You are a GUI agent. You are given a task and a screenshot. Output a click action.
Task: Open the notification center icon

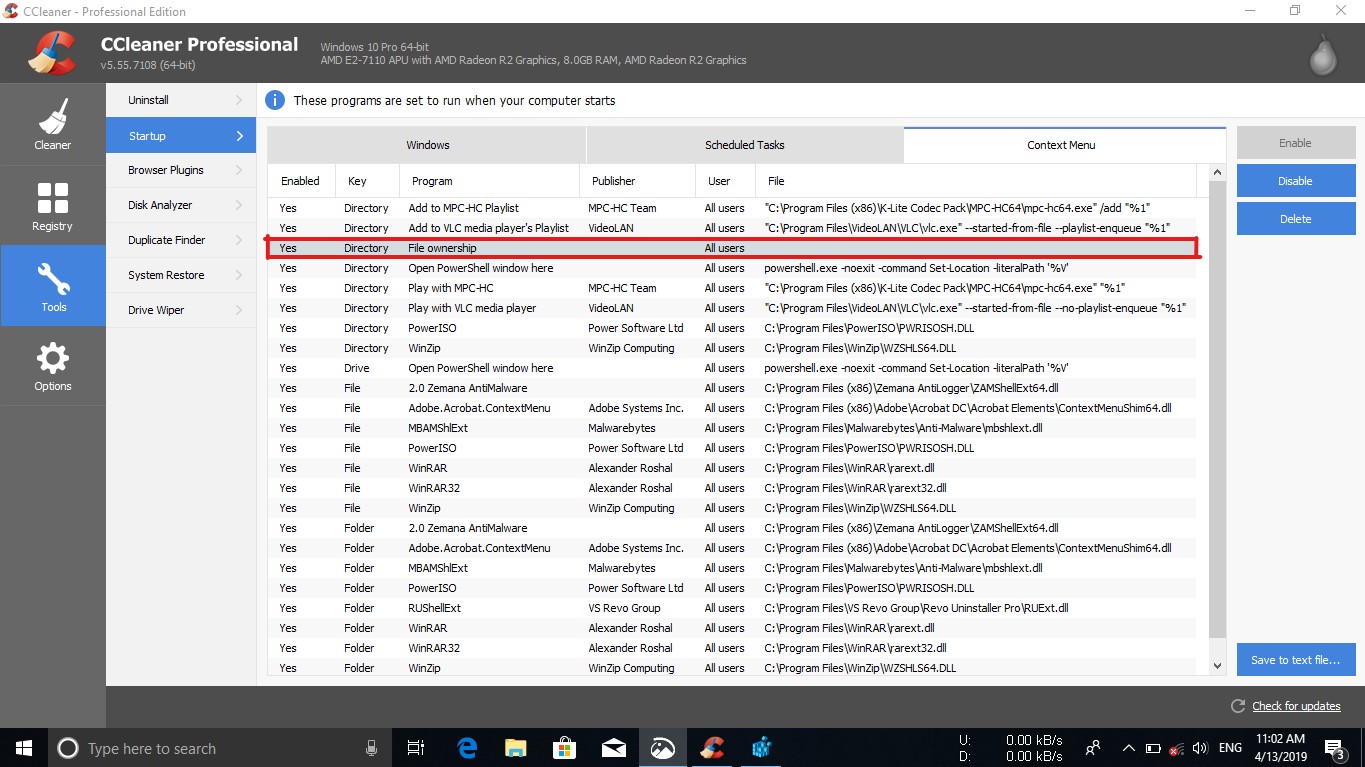click(1334, 748)
